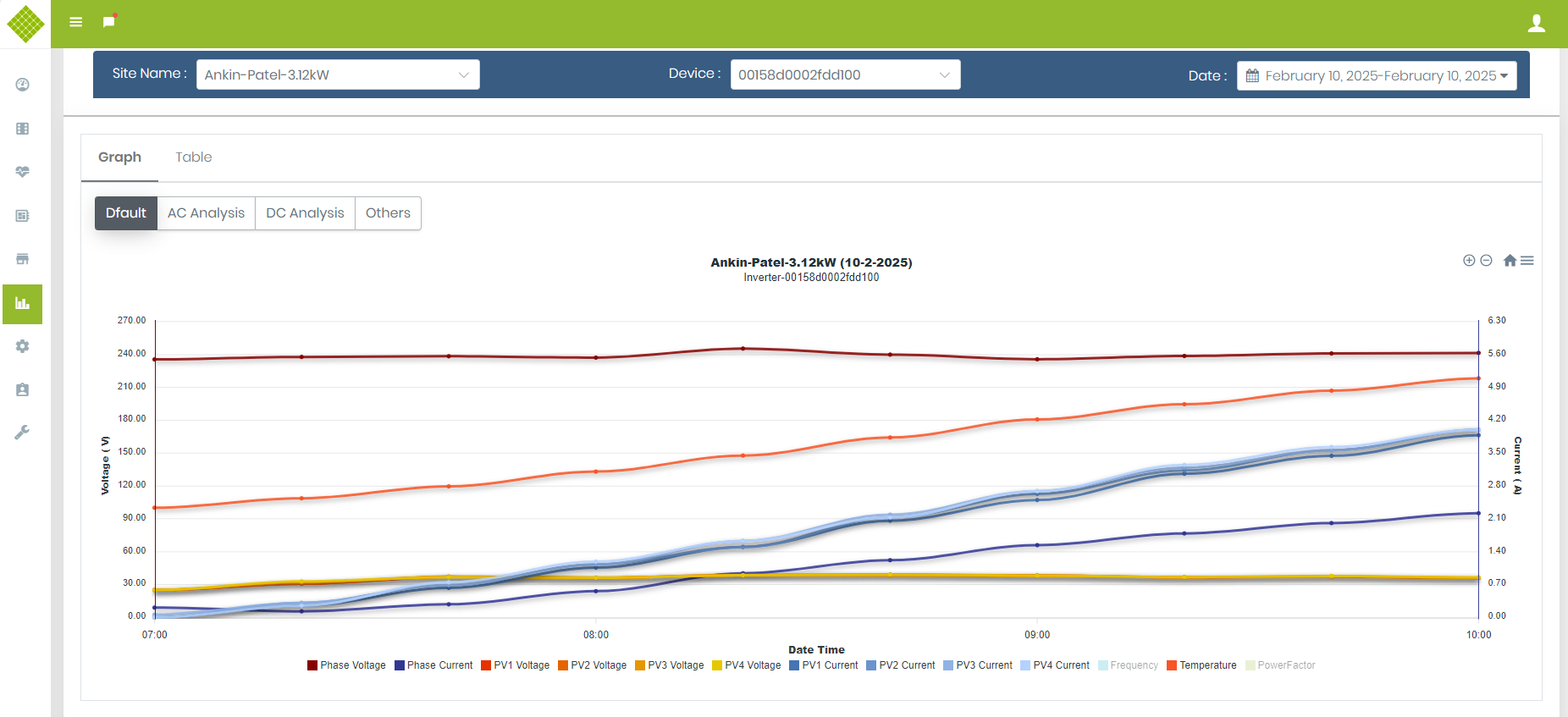Open the Device selection dropdown

point(845,74)
